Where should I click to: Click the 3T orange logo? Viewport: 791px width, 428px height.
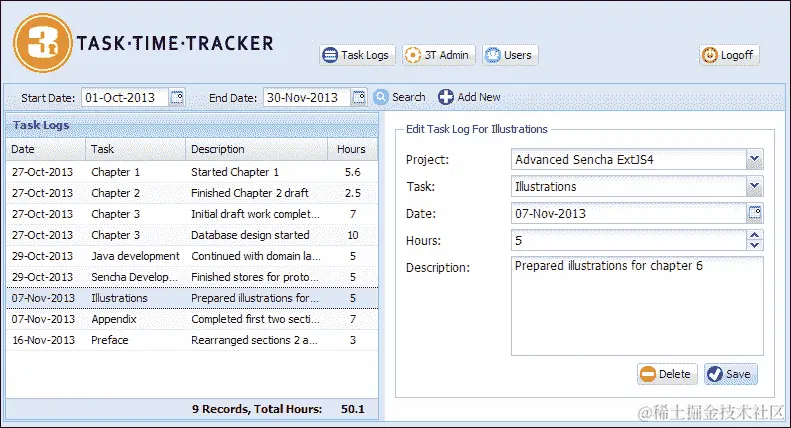pos(43,43)
